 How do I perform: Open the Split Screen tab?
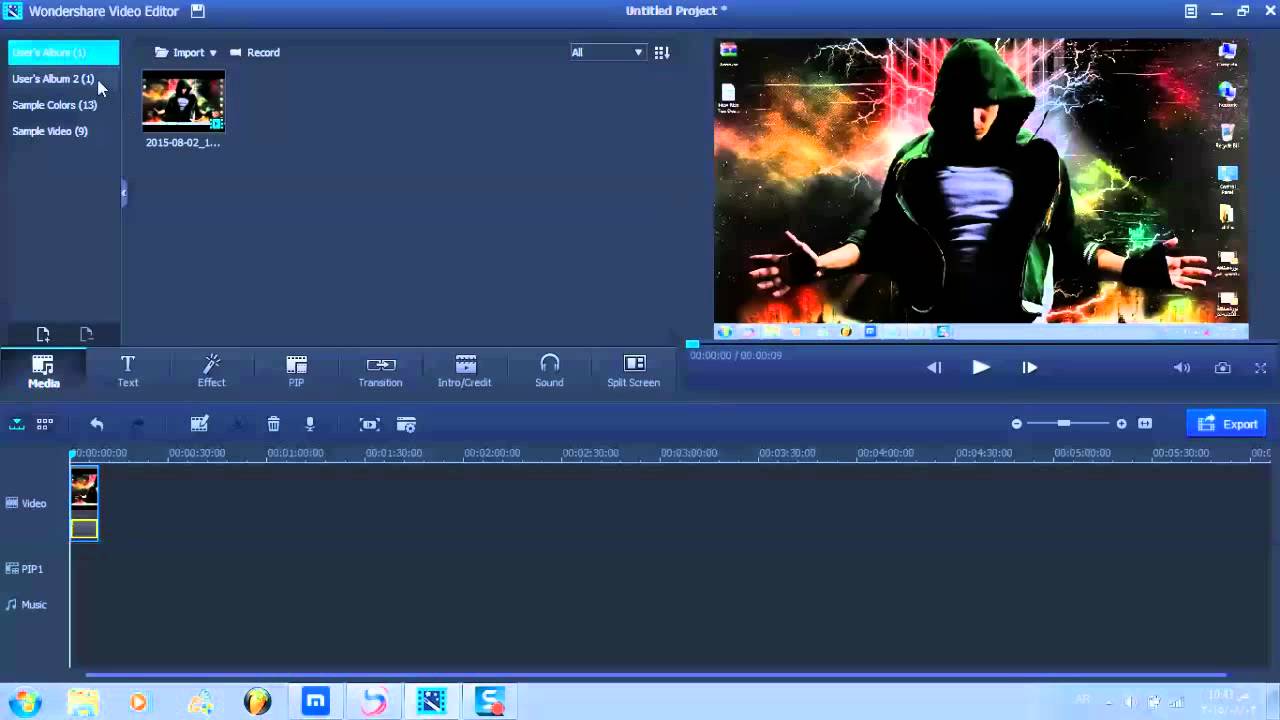(633, 371)
